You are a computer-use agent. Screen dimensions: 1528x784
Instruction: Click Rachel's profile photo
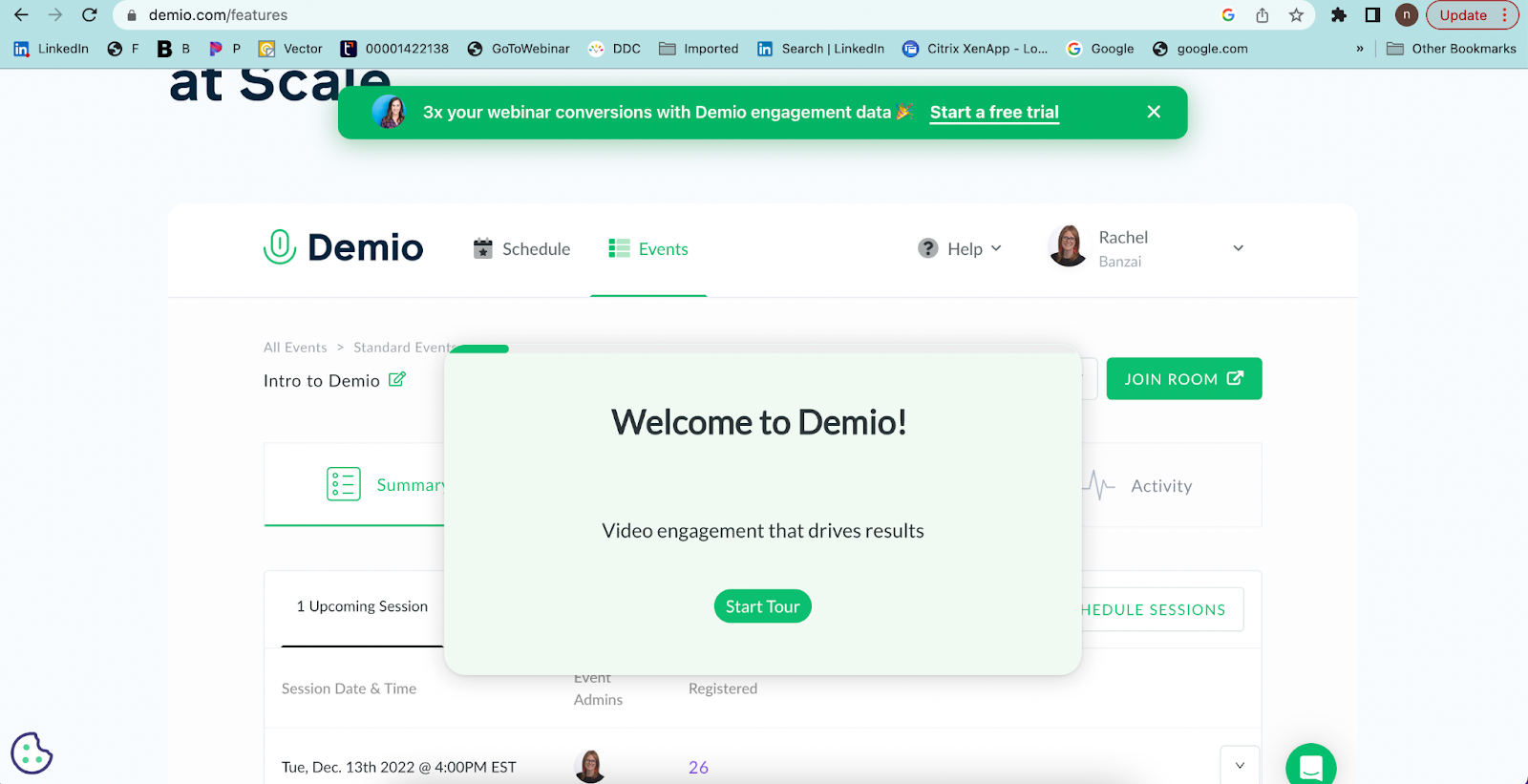1068,246
